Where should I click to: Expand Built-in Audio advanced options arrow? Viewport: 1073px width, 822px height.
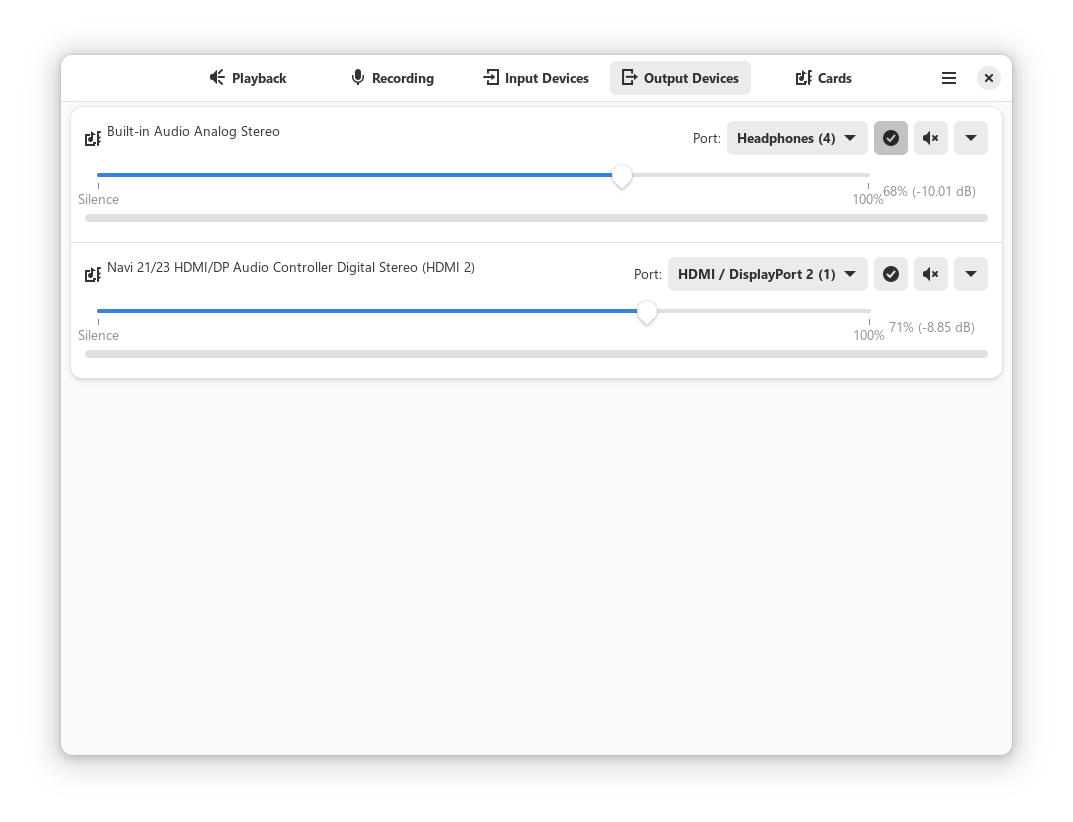(971, 138)
